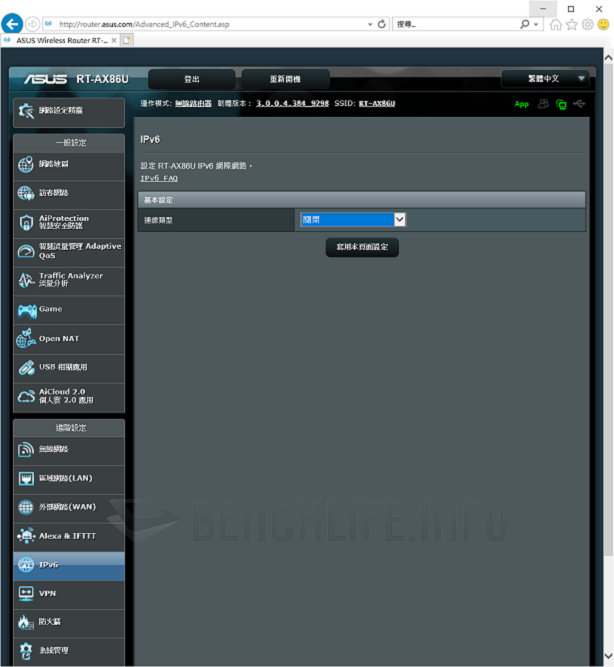Open AiCloud 2.0 cloud icon
This screenshot has width=614, height=667.
pos(26,396)
